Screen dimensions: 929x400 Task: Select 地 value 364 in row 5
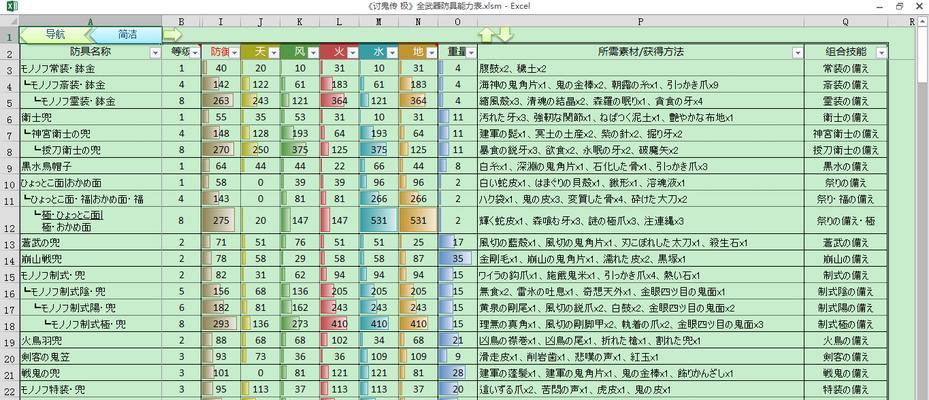coord(418,101)
